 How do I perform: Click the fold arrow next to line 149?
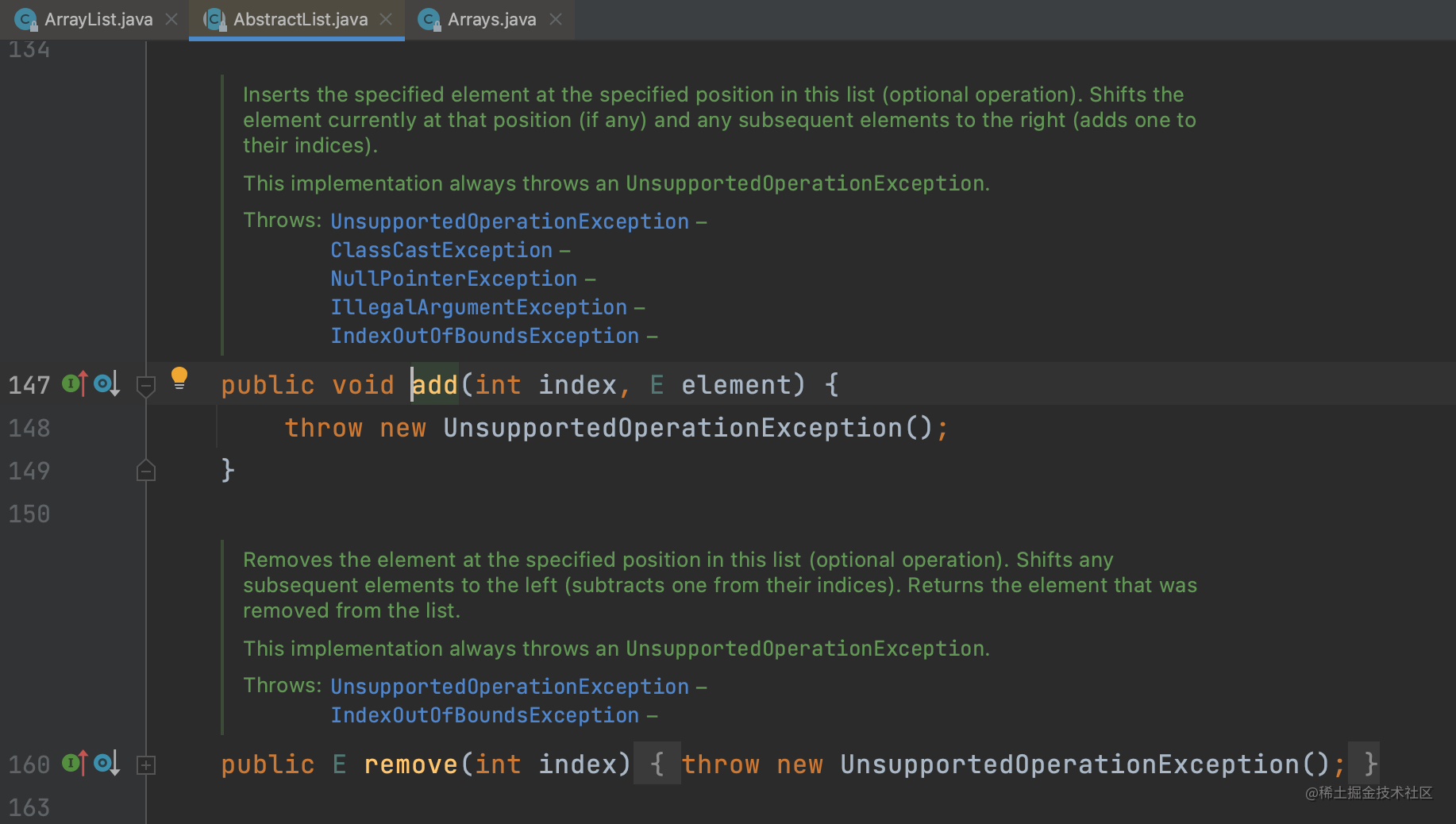click(146, 470)
